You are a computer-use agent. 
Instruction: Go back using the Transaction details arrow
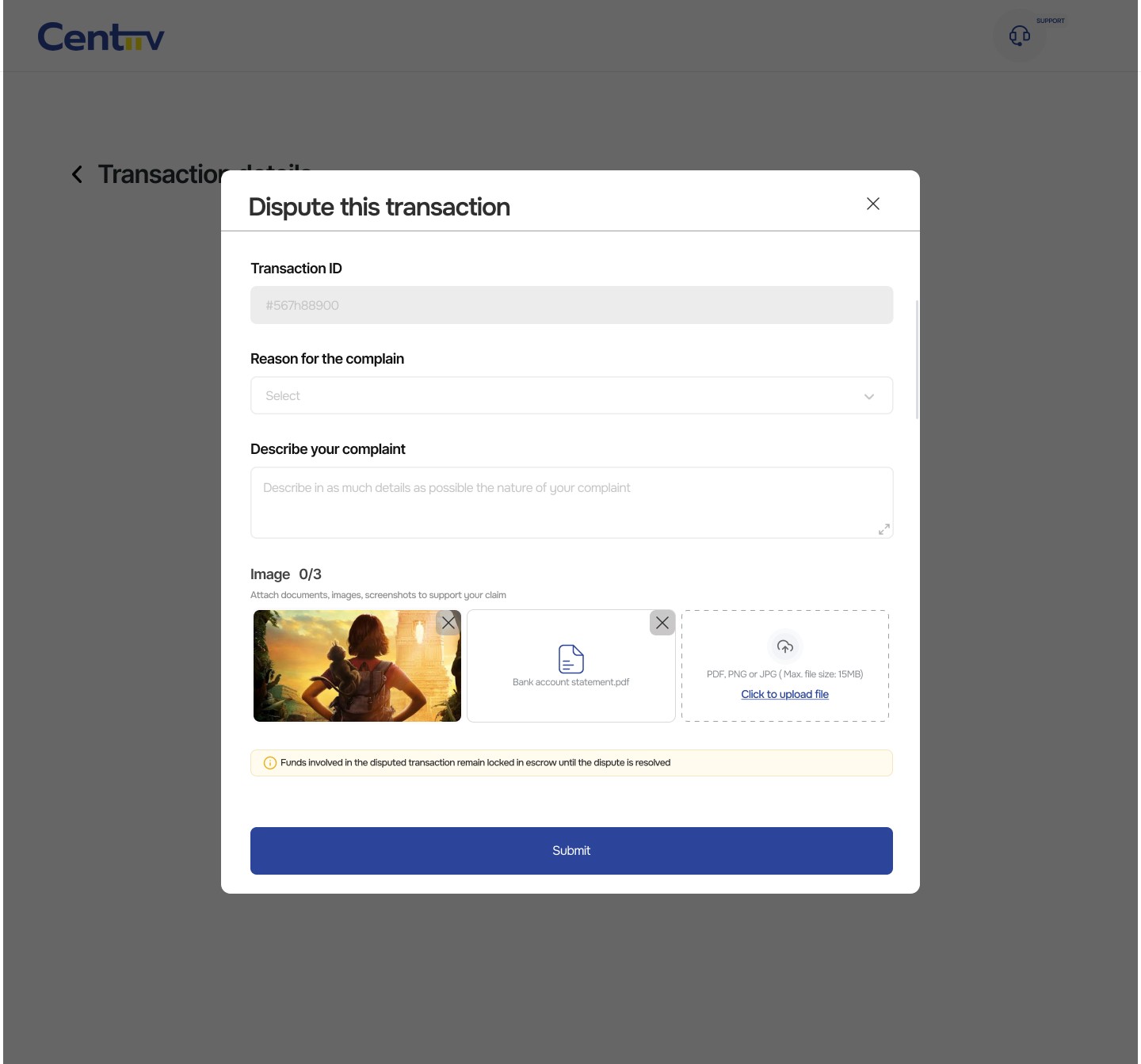coord(77,174)
